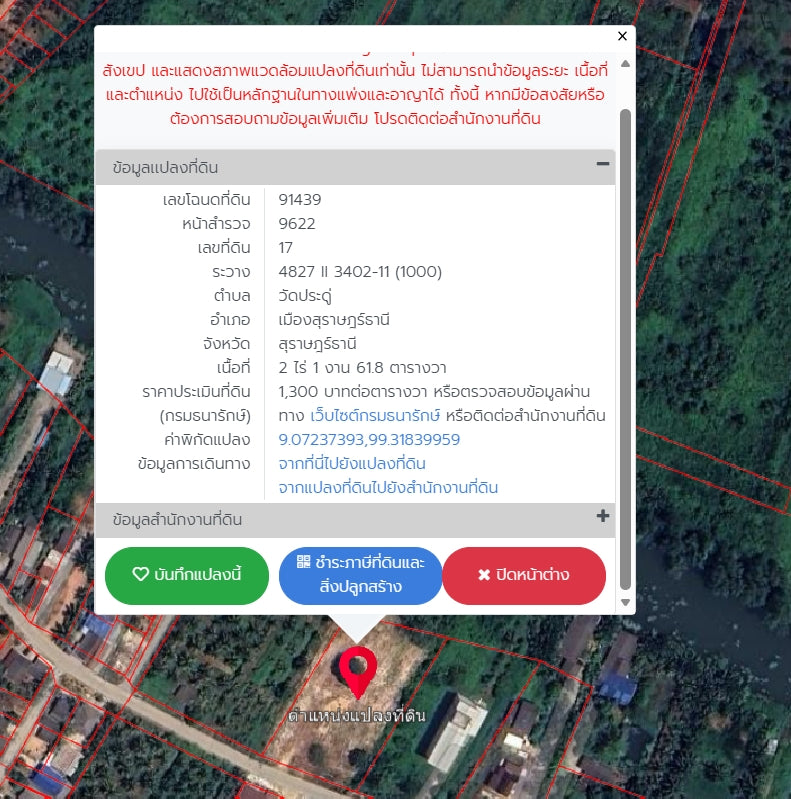The image size is (791, 799).
Task: Open จากแปลงที่ดินไปยังสำนักงานที่ดิน directions link
Action: [x=388, y=488]
